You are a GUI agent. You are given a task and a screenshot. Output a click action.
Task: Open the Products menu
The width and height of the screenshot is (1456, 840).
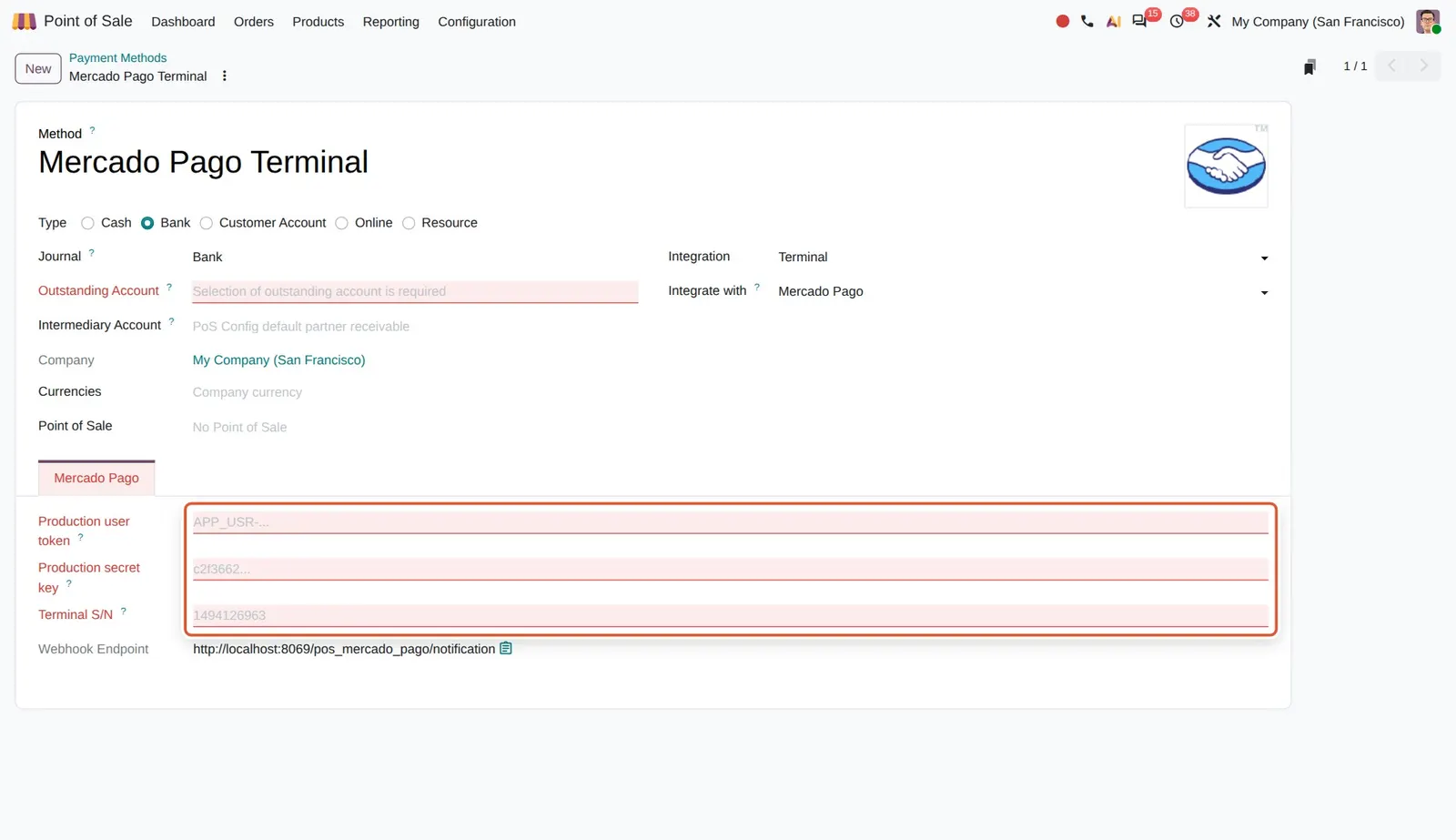click(x=318, y=22)
